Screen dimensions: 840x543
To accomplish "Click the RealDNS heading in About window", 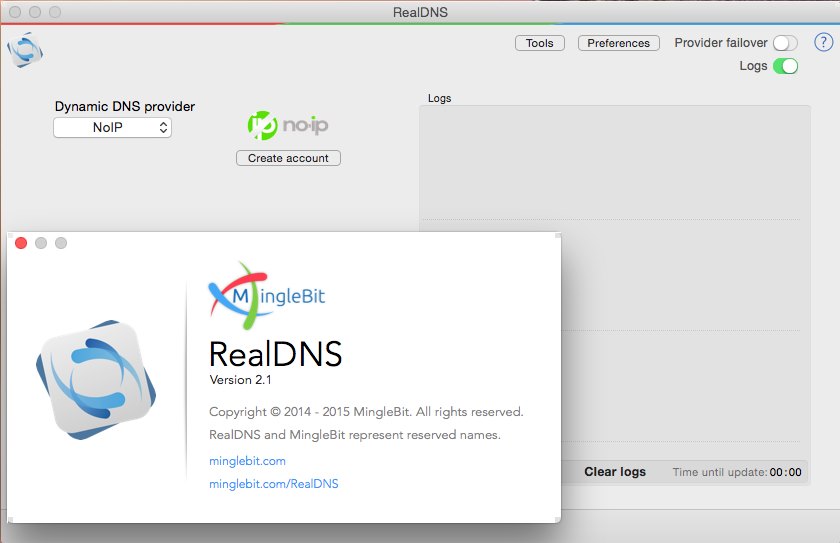I will [275, 354].
